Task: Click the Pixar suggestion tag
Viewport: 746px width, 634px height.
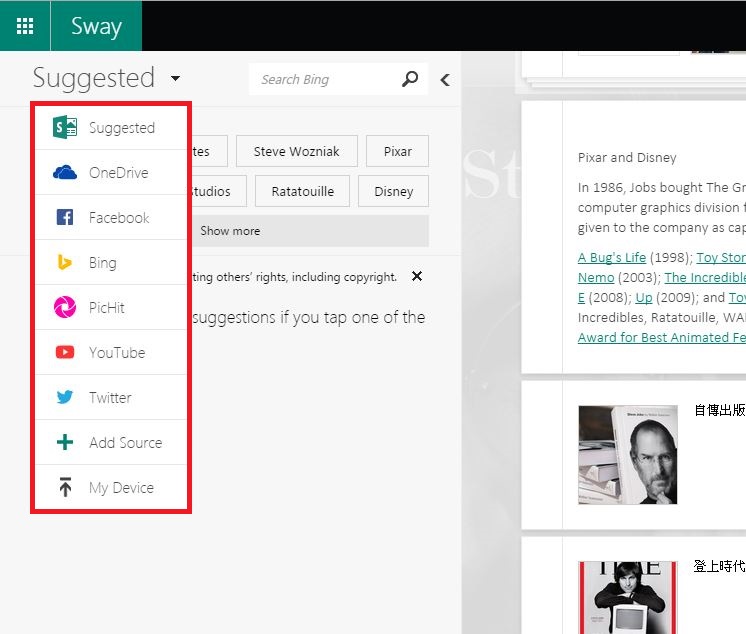Action: tap(397, 151)
